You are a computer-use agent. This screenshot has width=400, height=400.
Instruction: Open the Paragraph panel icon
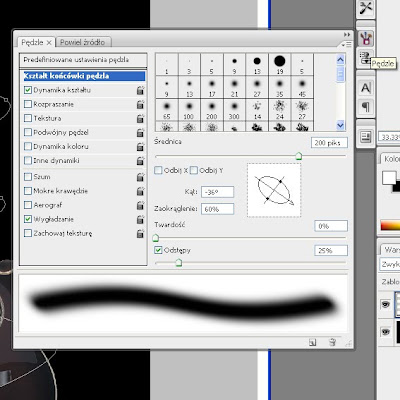(x=366, y=107)
